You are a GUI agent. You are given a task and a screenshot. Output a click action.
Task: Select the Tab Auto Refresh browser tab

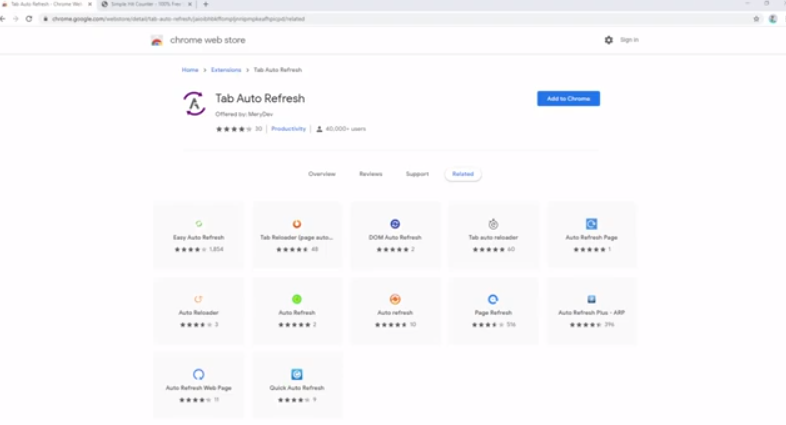[x=46, y=4]
